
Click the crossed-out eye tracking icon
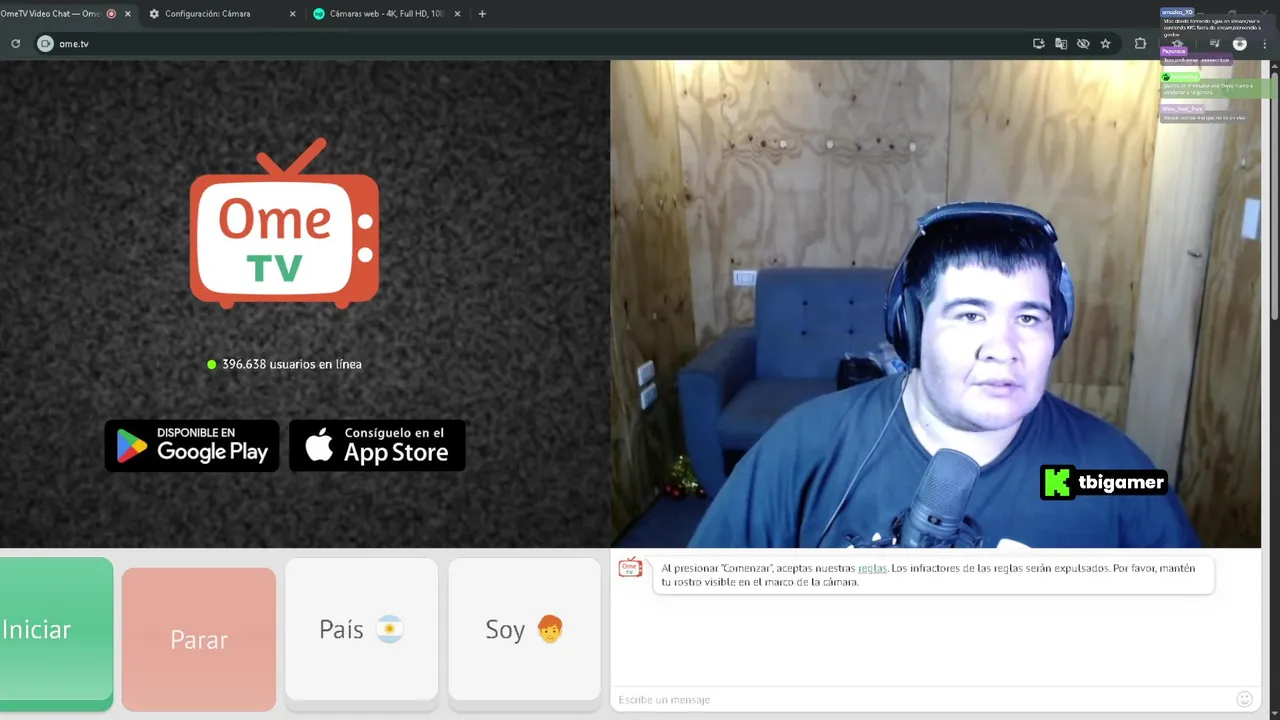pyautogui.click(x=1083, y=44)
